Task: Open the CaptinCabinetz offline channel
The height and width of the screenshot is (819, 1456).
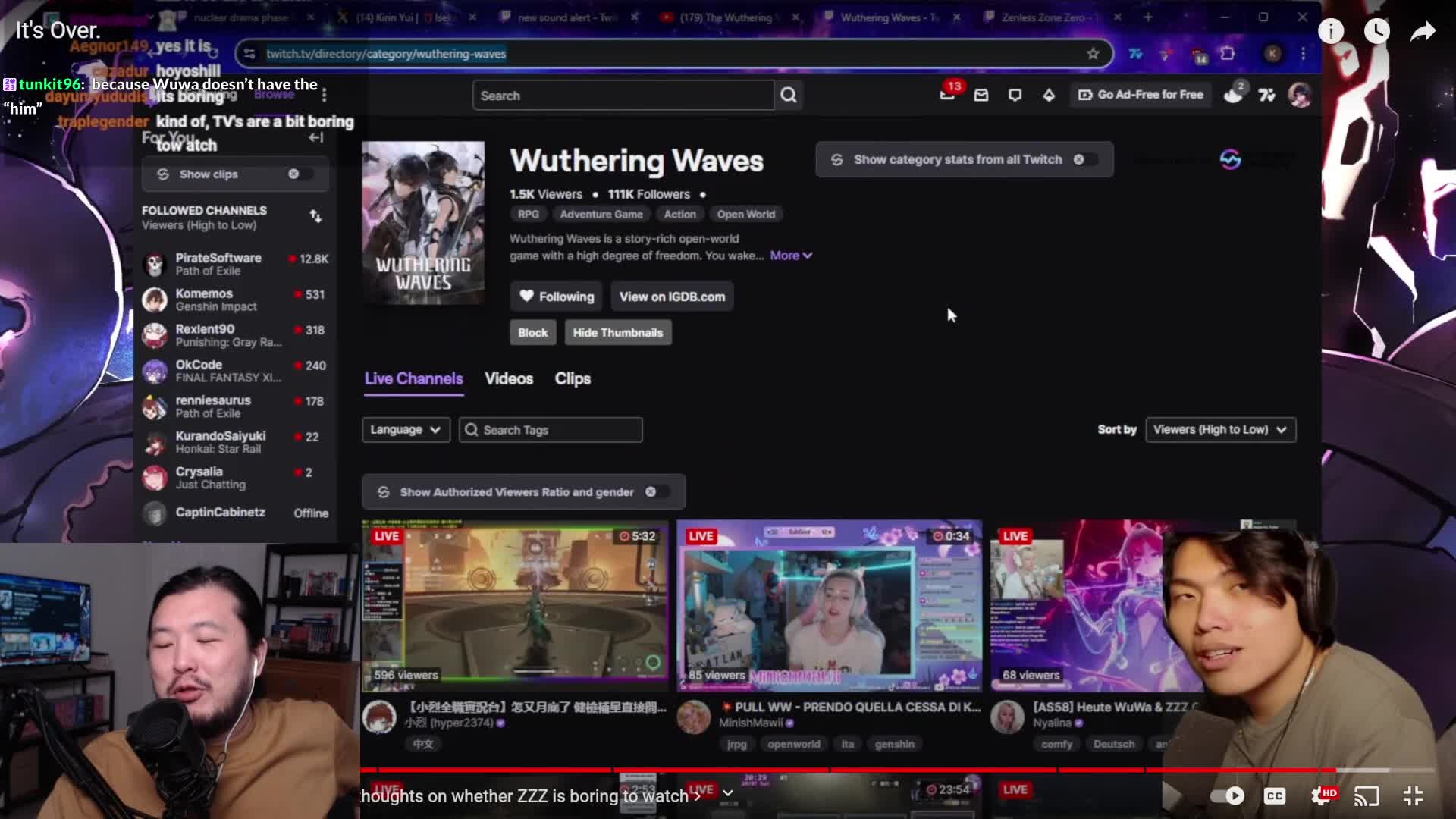Action: 235,513
